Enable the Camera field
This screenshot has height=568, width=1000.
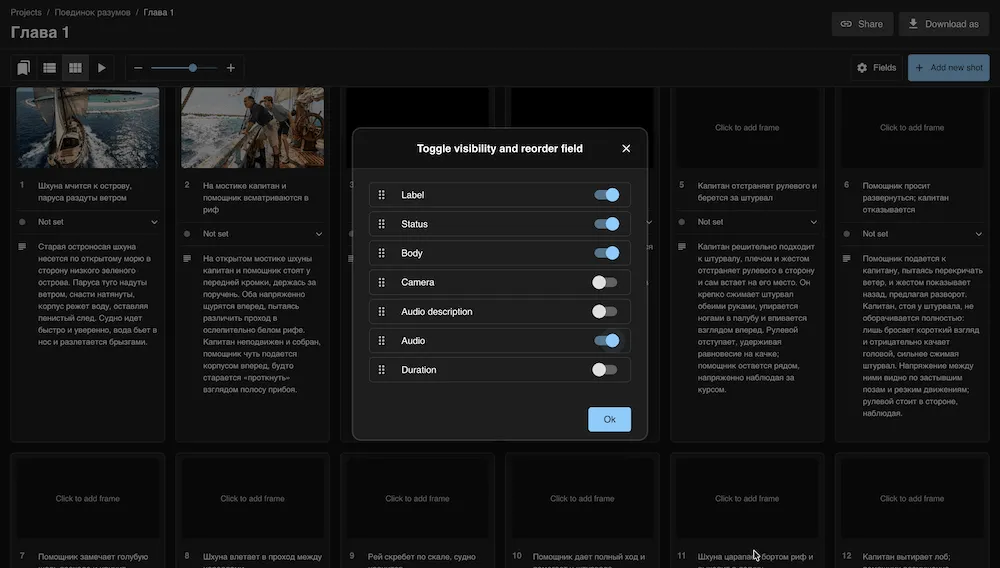point(605,282)
